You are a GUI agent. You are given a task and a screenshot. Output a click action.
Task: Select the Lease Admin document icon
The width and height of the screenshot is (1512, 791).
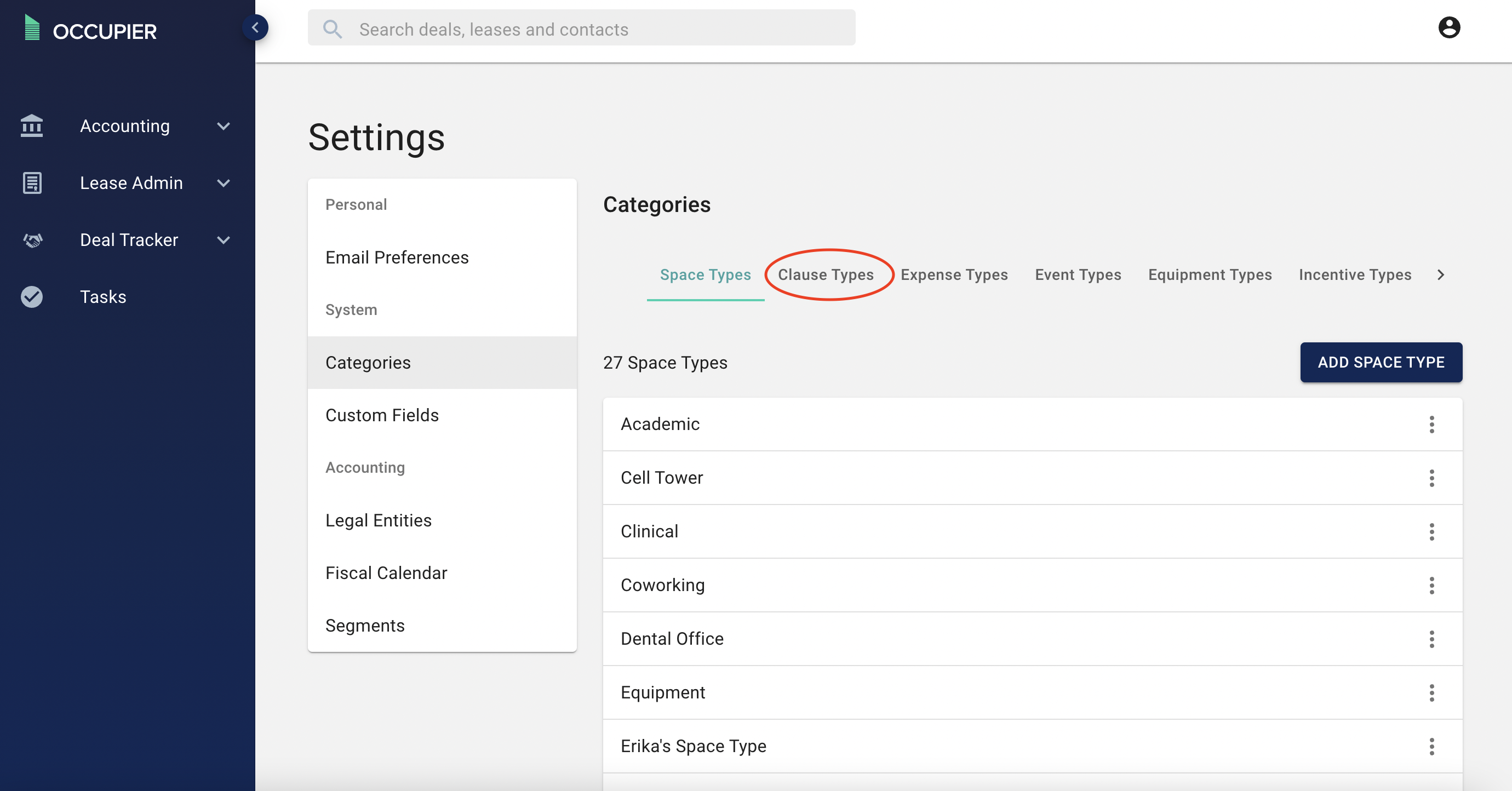click(x=32, y=182)
